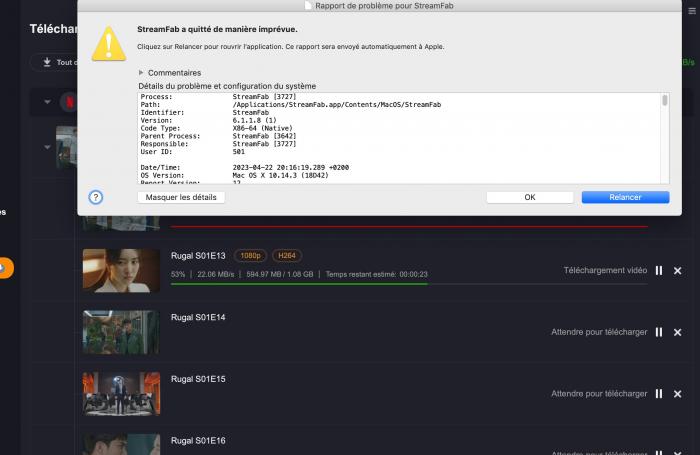Click the 1080p resolution badge
700x455 pixels.
point(250,255)
